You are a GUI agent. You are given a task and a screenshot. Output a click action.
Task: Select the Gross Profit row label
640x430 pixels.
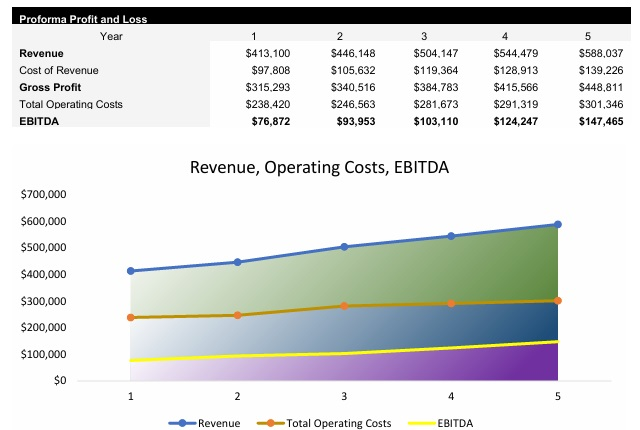[48, 87]
